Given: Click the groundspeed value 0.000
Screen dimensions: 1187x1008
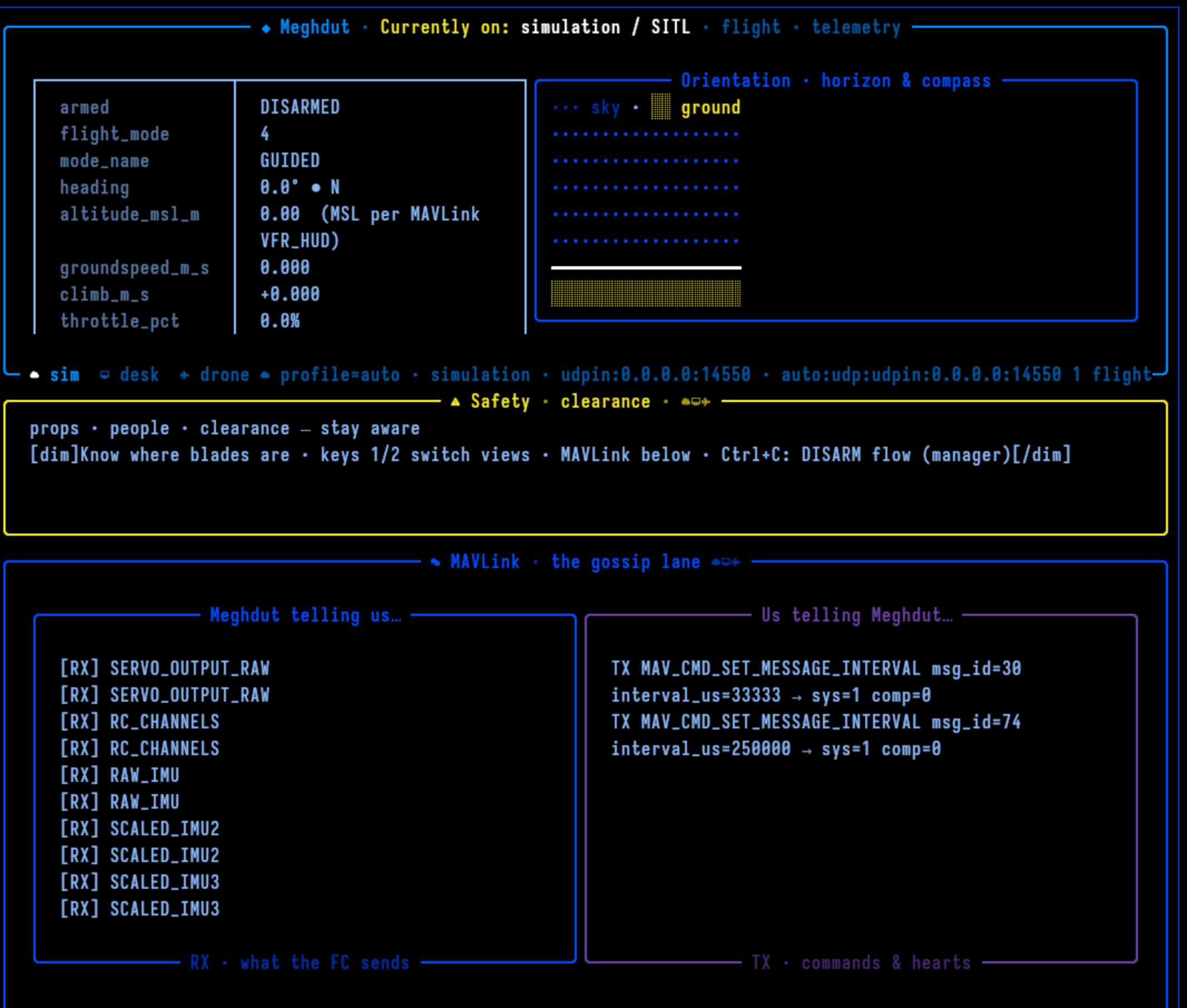Looking at the screenshot, I should 285,267.
